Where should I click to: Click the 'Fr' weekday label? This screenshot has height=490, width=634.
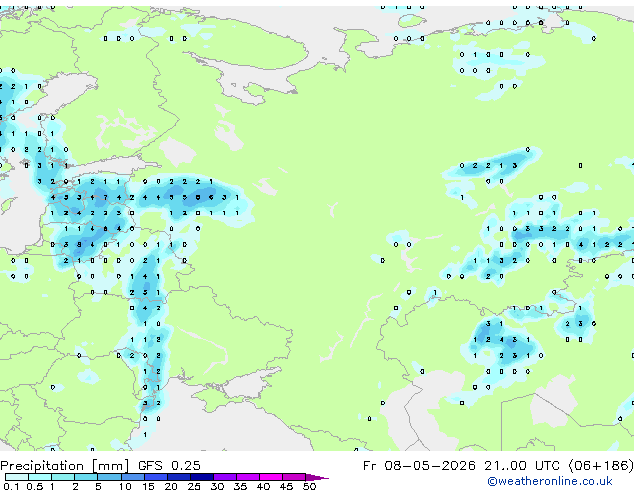point(370,466)
